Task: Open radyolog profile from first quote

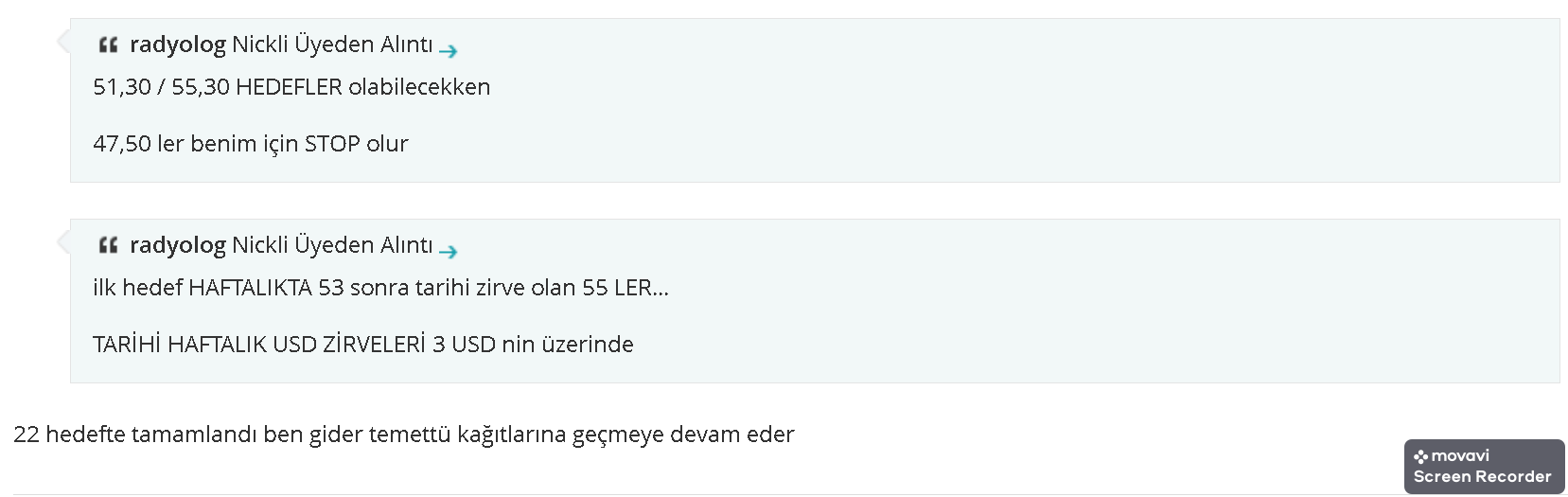Action: pos(178,44)
